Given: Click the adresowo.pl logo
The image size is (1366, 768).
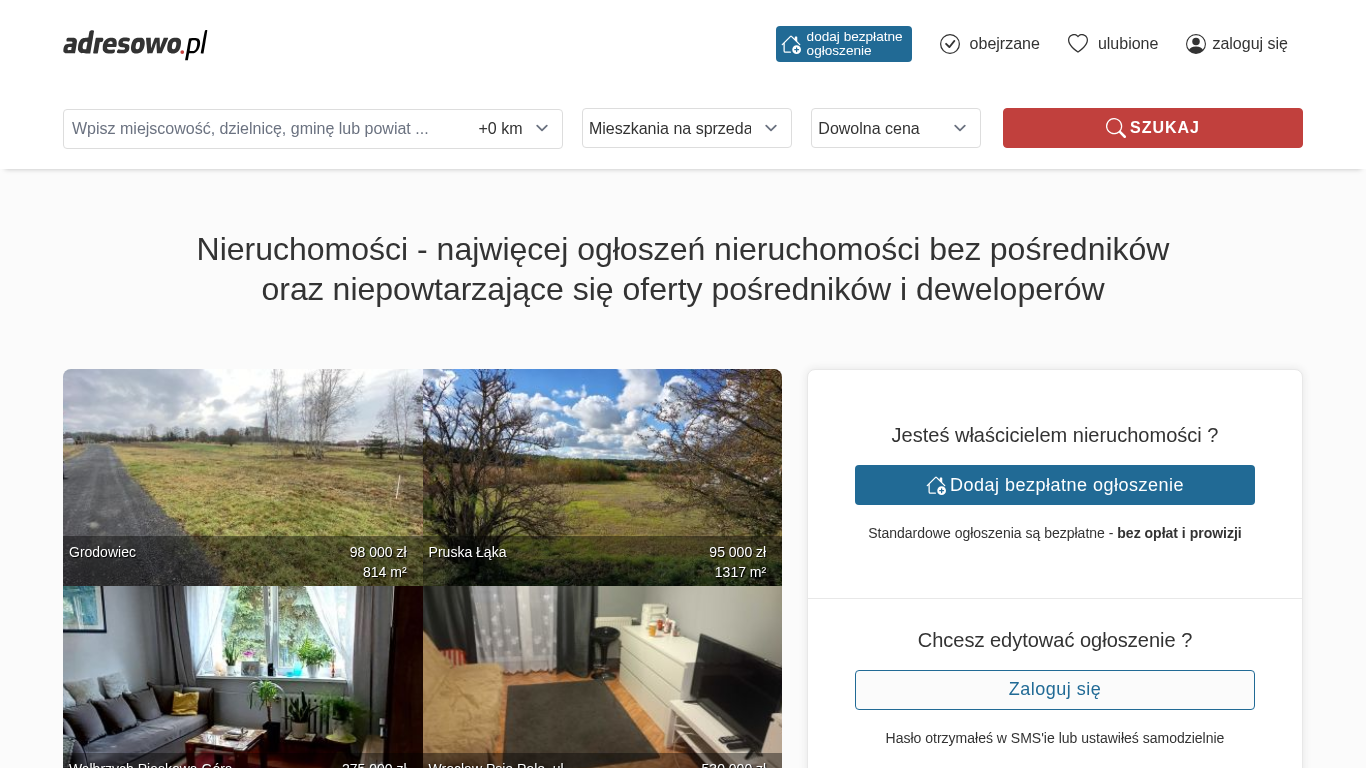Looking at the screenshot, I should pos(135,44).
